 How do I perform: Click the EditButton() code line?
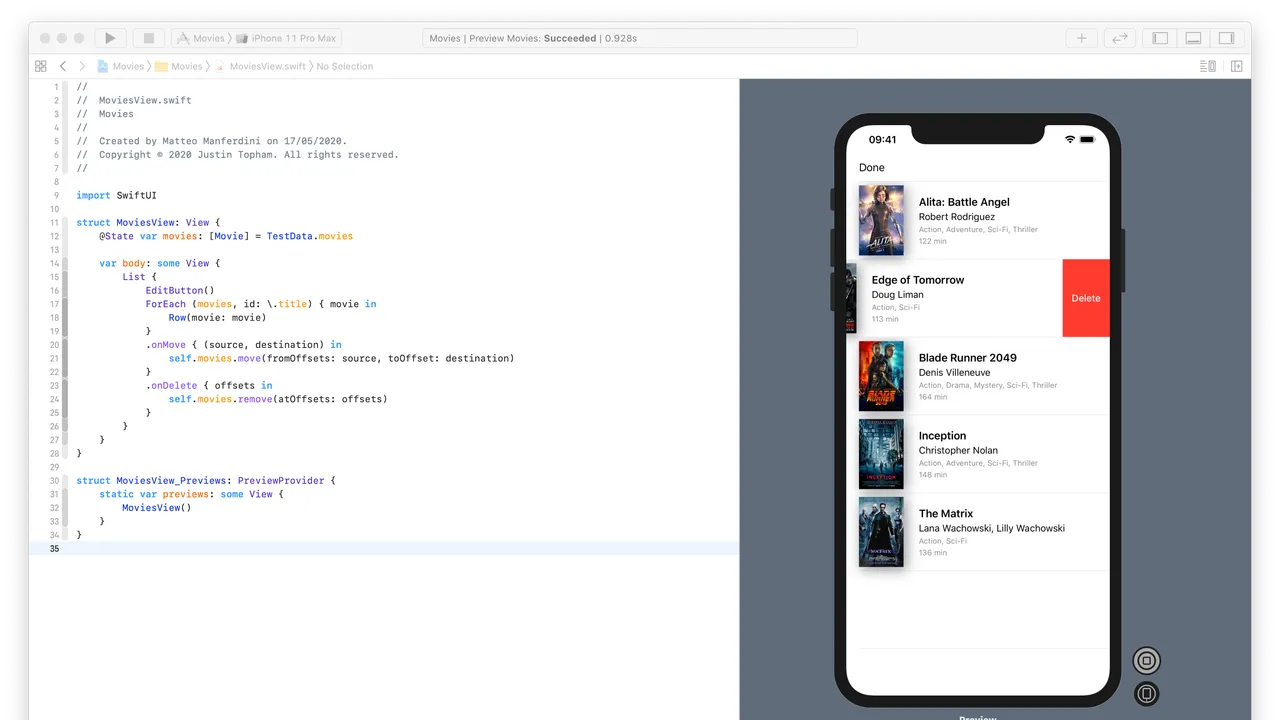point(180,290)
